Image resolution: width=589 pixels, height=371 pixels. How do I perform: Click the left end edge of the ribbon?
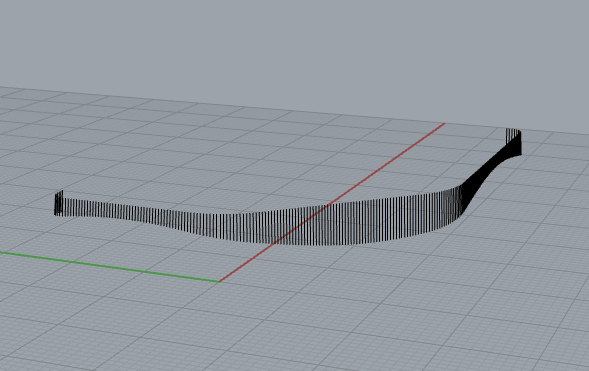coord(58,203)
